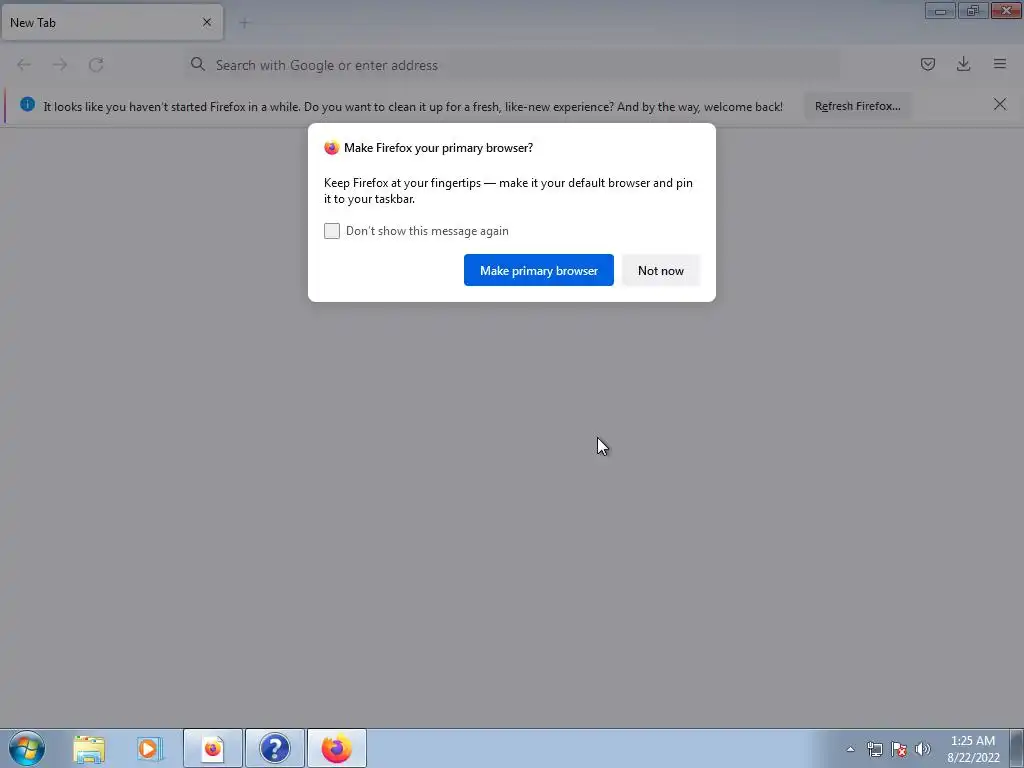Close the New Tab tab
Screen dimensions: 1024x768
(x=207, y=22)
